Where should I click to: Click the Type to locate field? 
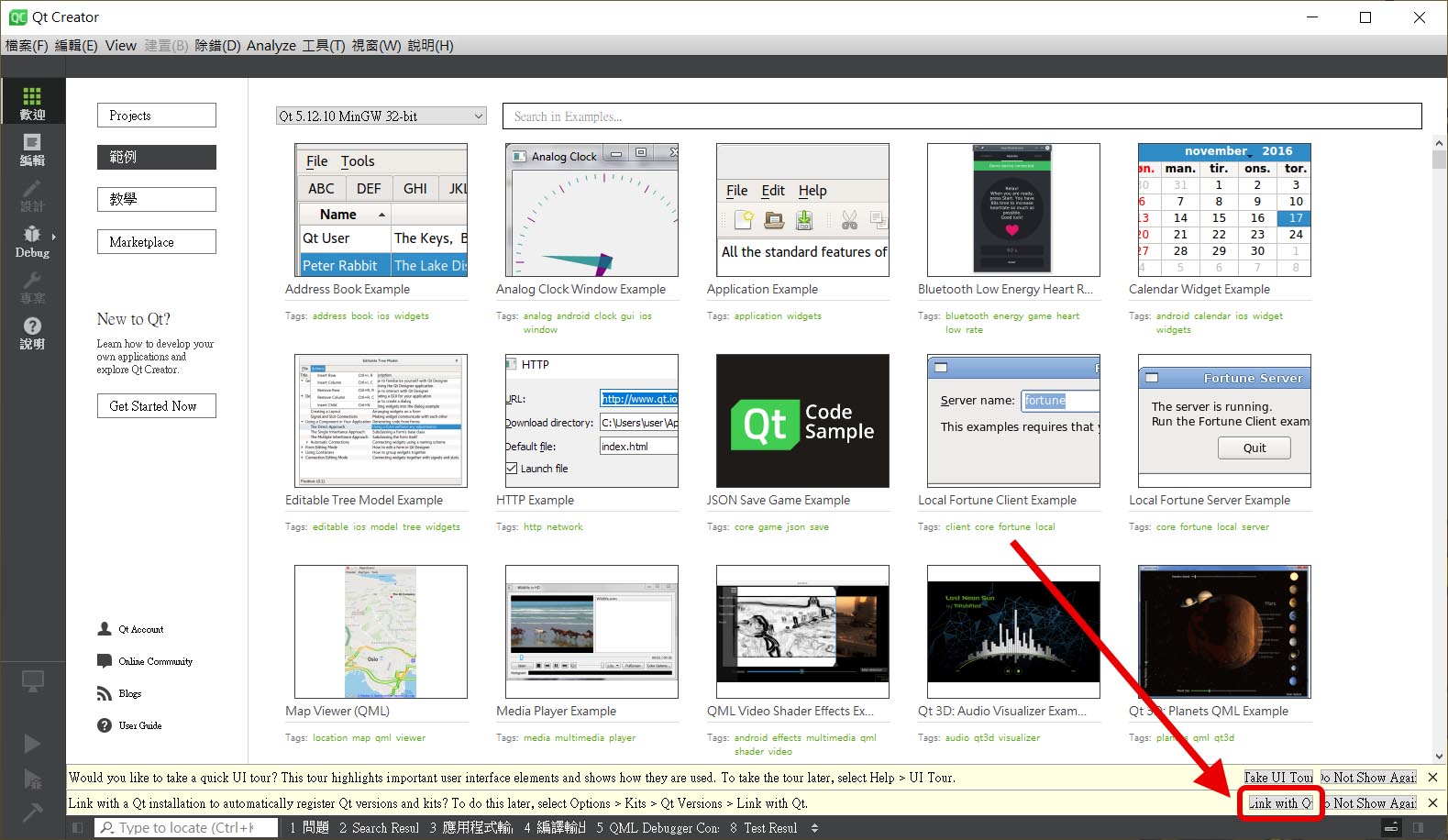[x=186, y=828]
